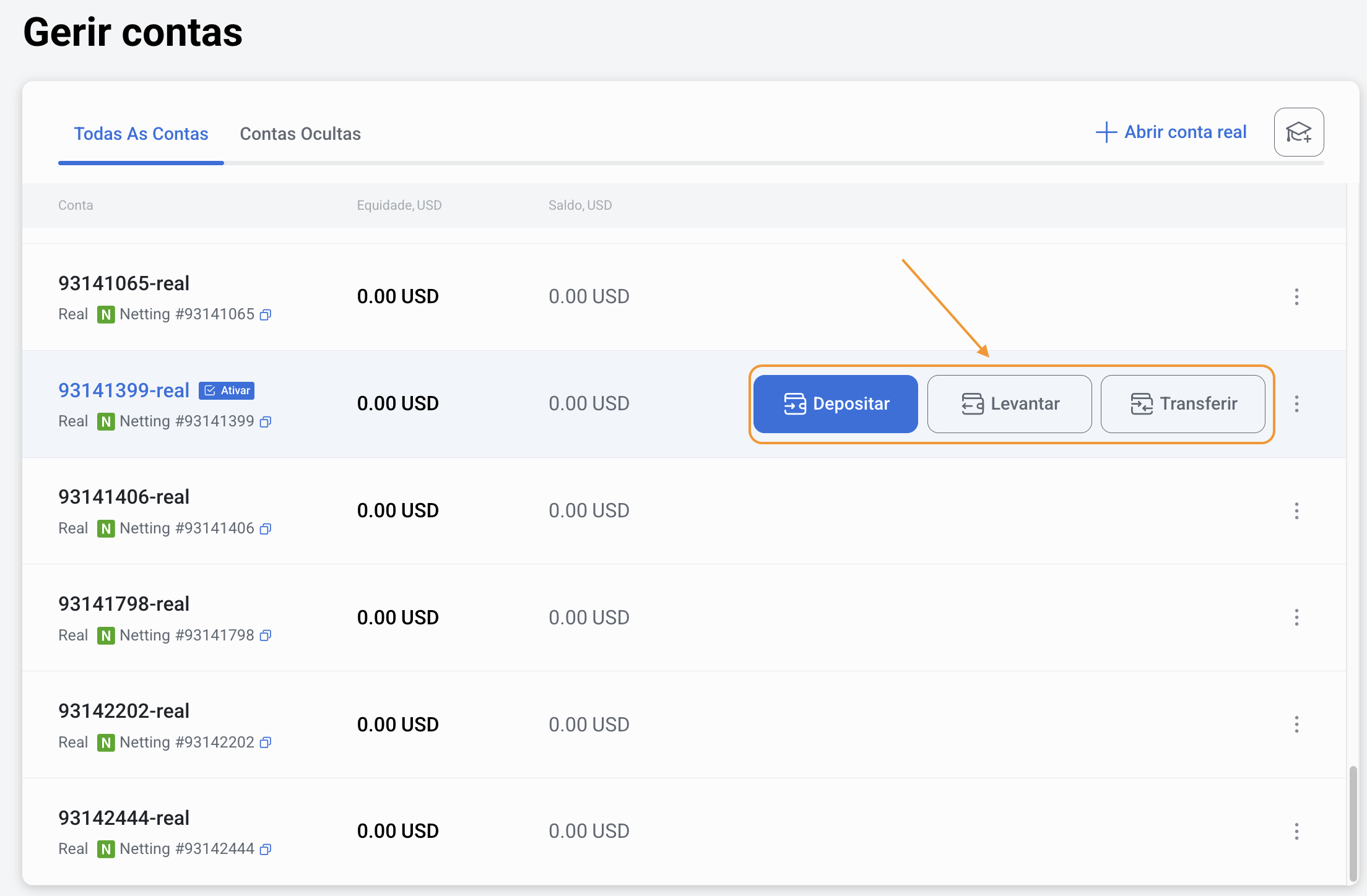Copy account number #93141798
The width and height of the screenshot is (1367, 896).
coord(266,636)
